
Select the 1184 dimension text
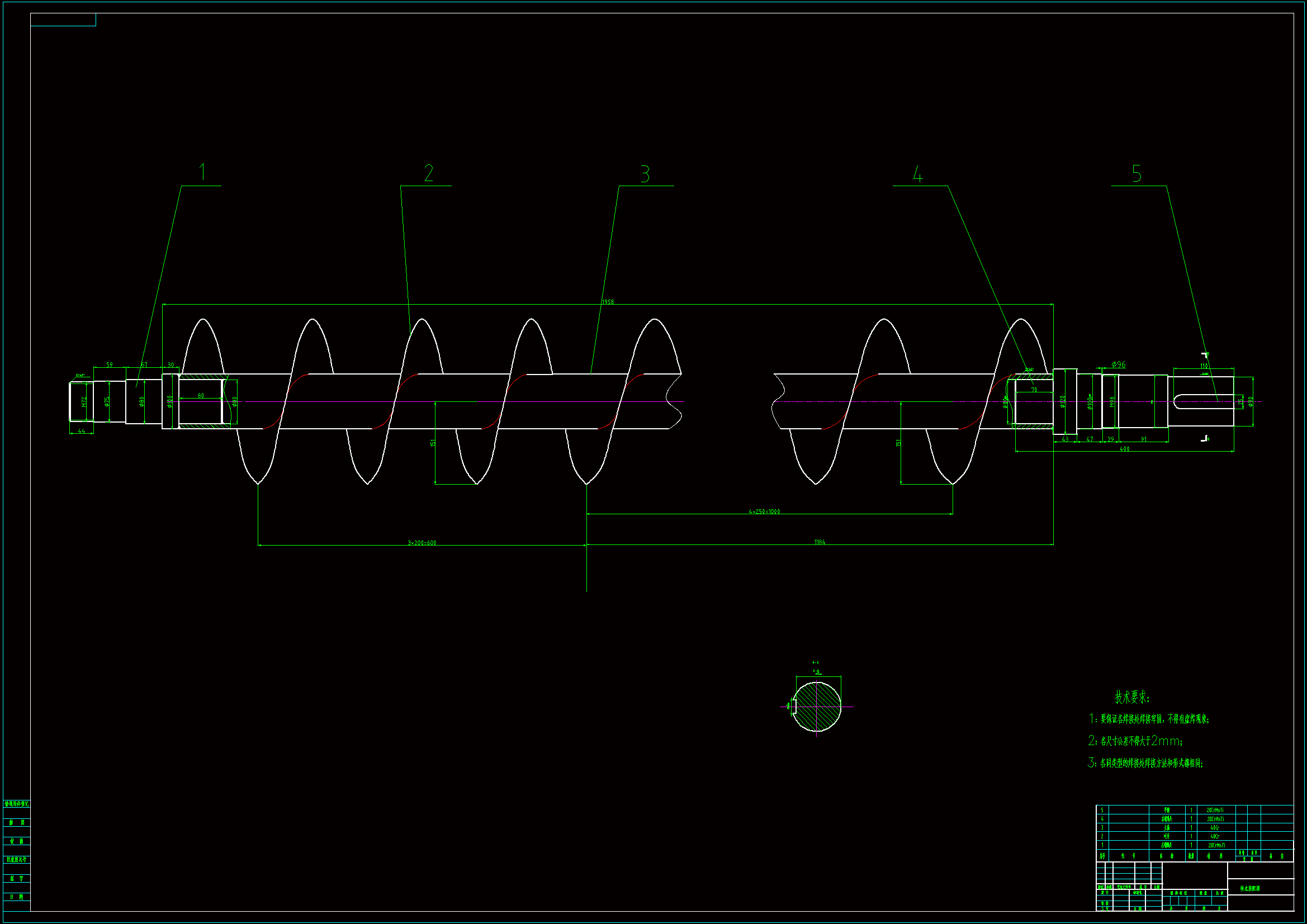tap(819, 542)
